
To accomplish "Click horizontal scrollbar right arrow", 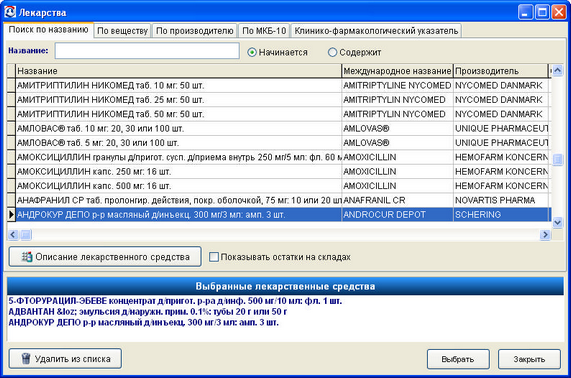I will (545, 235).
